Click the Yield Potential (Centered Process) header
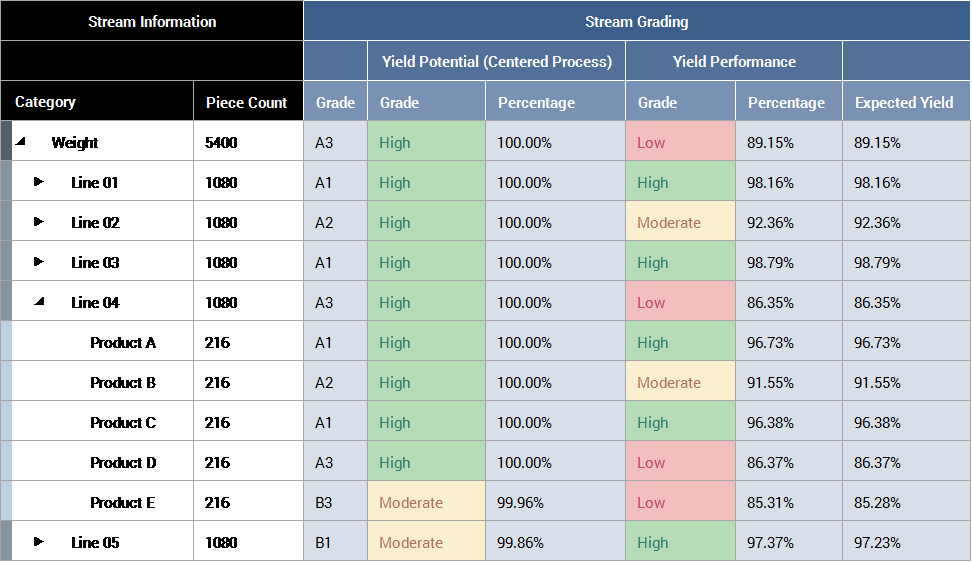Viewport: 972px width, 562px height. pyautogui.click(x=496, y=62)
